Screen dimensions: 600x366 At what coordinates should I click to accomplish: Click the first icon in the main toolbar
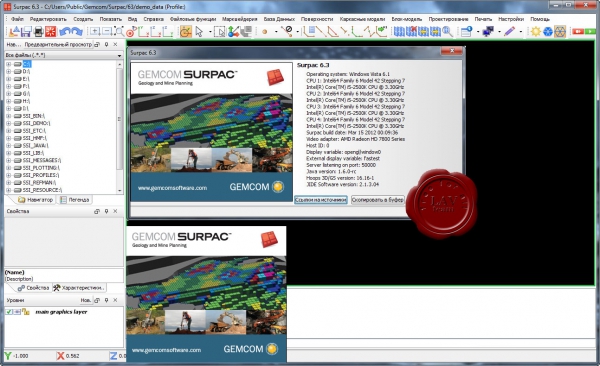[x=14, y=31]
